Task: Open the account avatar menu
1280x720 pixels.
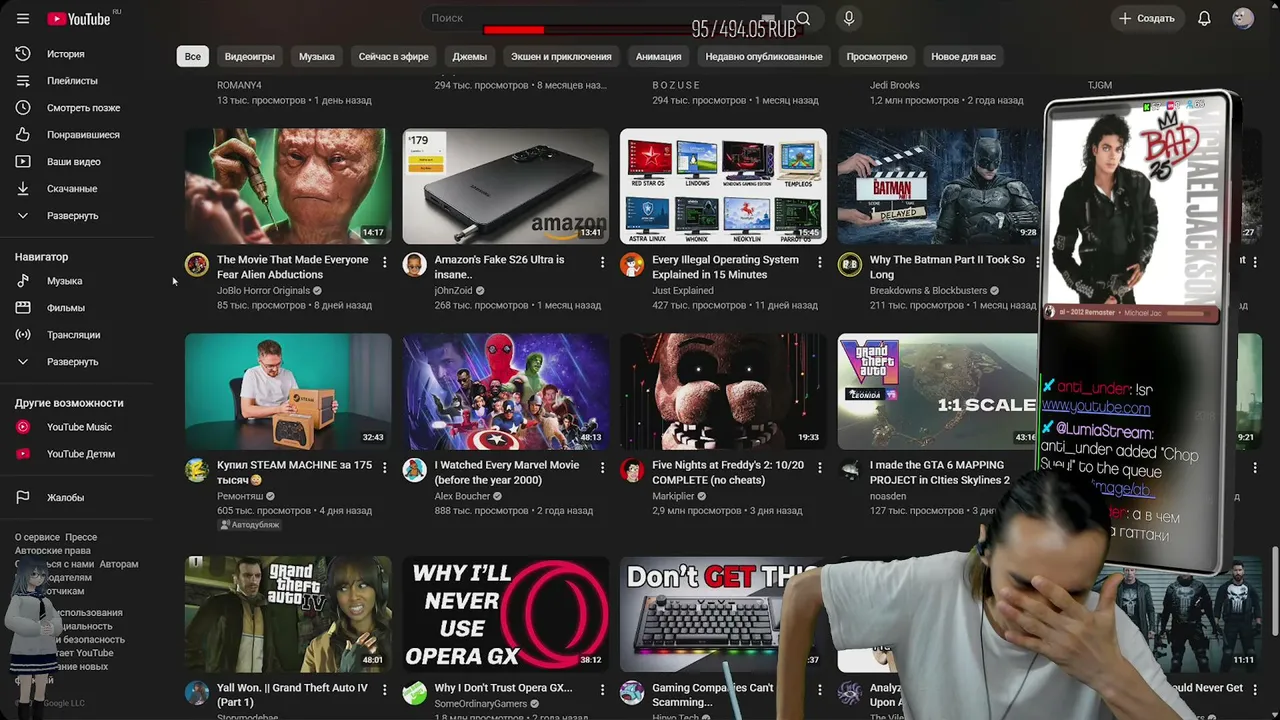Action: (1243, 19)
